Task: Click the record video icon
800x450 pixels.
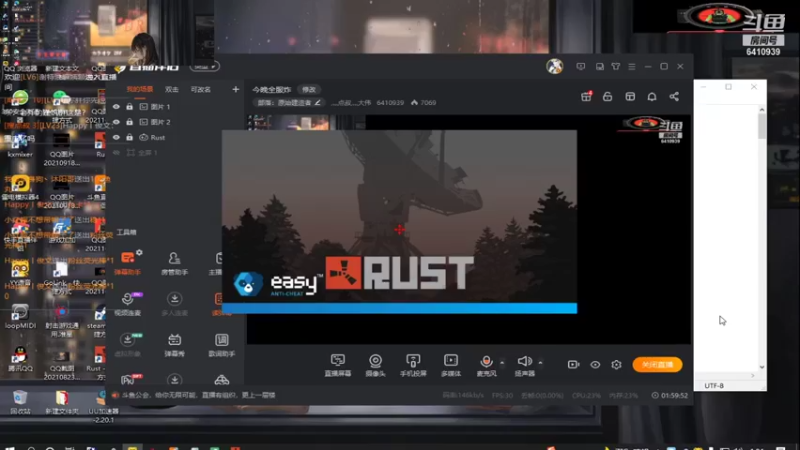Action: click(573, 364)
